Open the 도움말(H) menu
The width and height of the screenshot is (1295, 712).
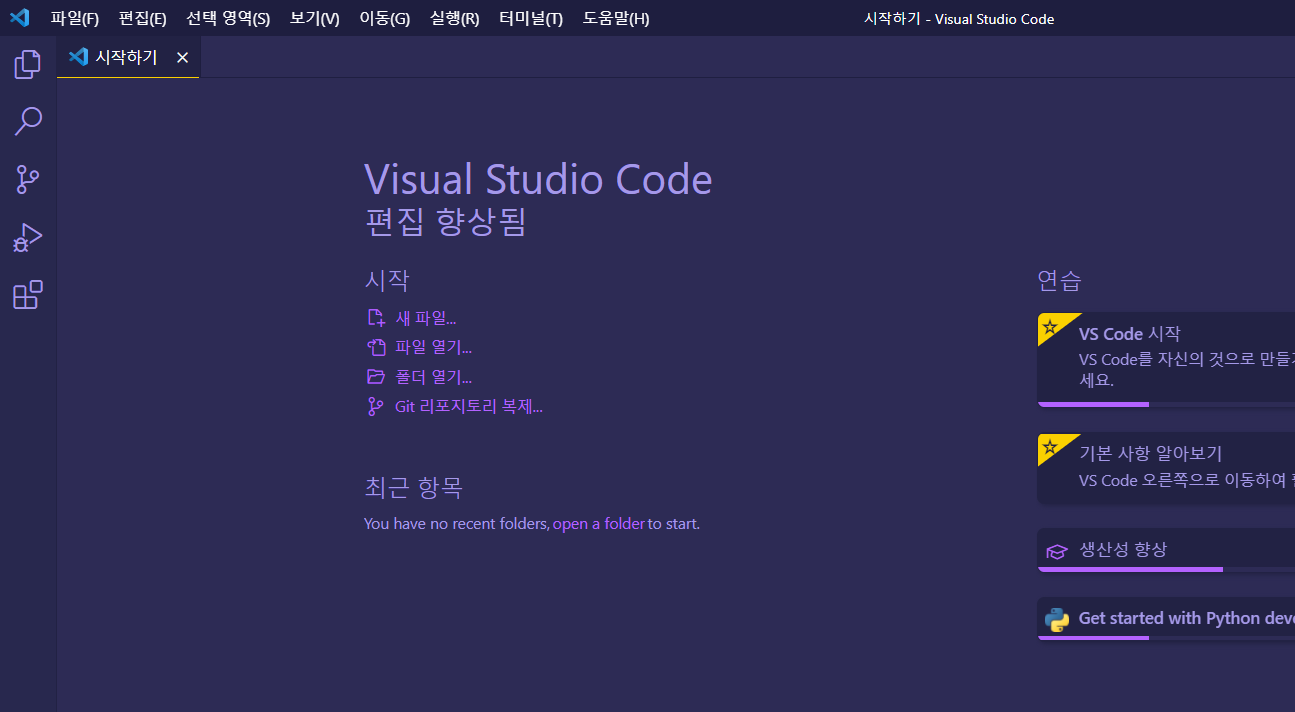[616, 19]
